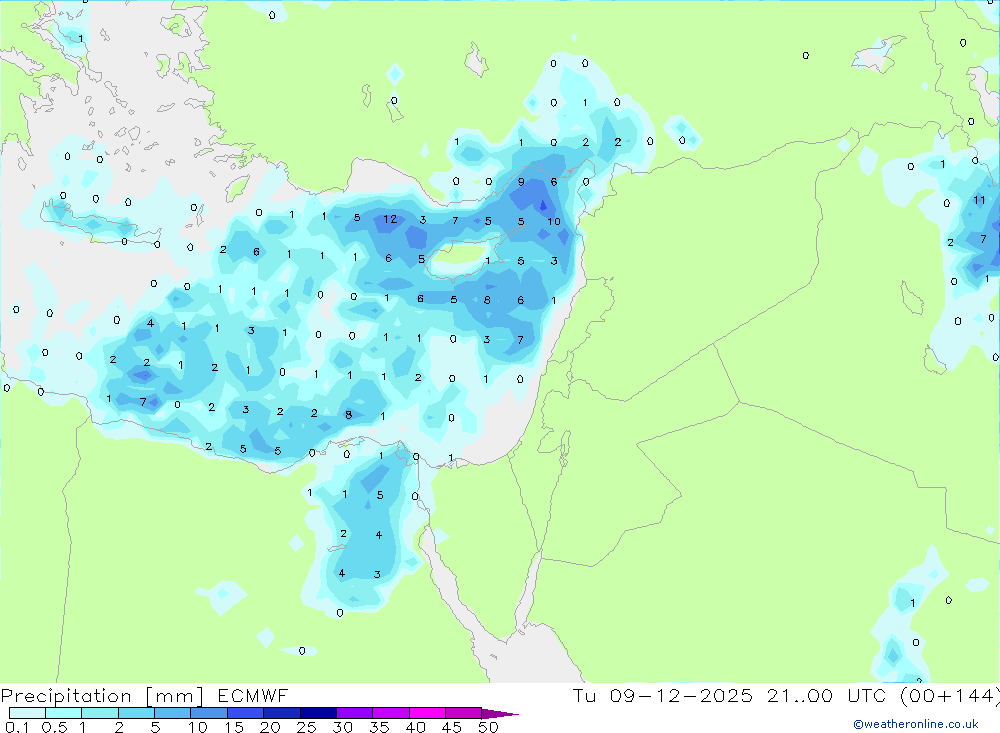This screenshot has width=1000, height=733.
Task: Click the '12' precipitation value on the map
Action: [x=390, y=219]
